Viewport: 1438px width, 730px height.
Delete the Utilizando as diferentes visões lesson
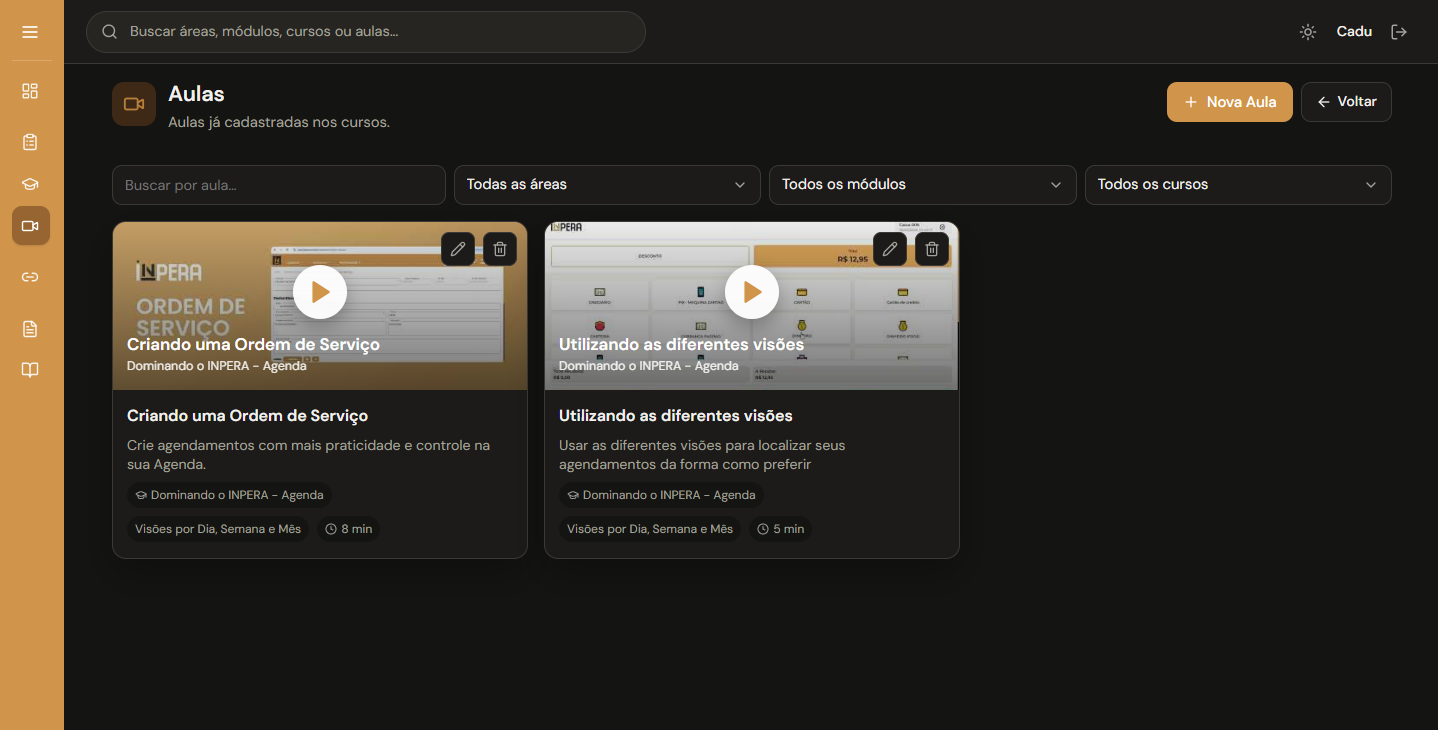[x=932, y=249]
